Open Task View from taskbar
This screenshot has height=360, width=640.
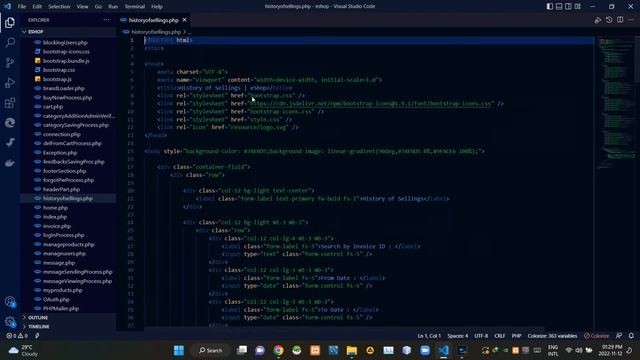coord(242,350)
